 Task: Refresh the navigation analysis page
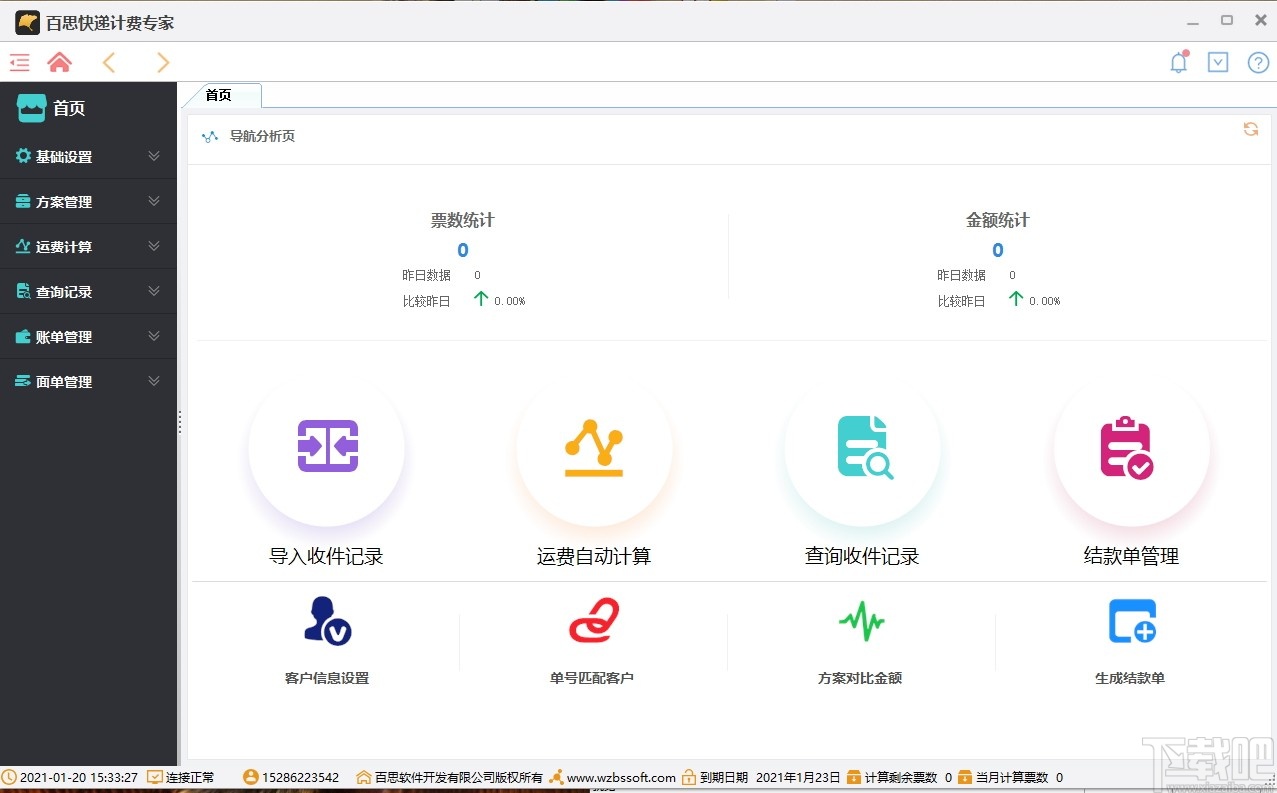tap(1250, 129)
